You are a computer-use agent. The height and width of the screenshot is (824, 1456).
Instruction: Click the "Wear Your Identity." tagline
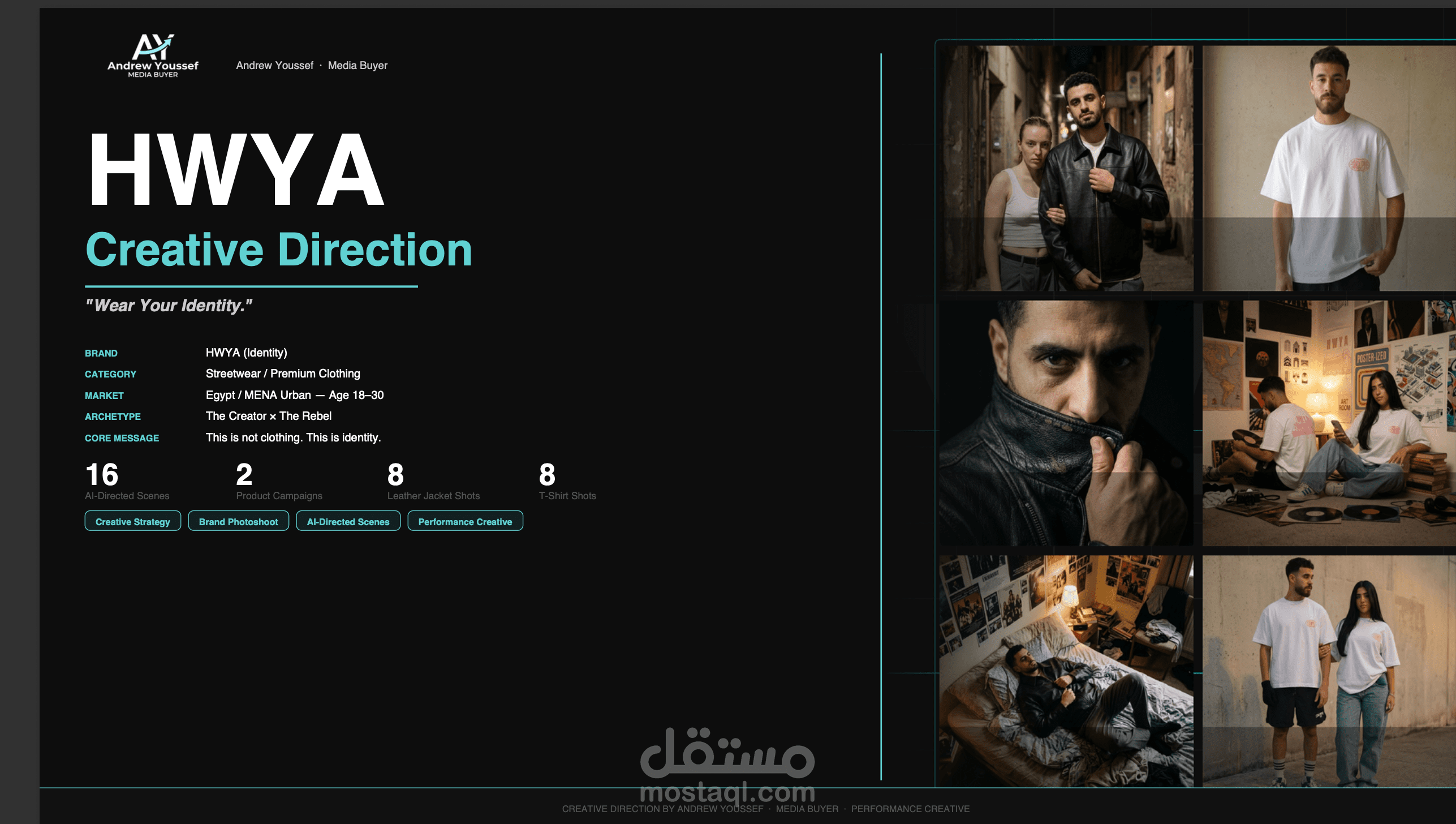point(169,306)
